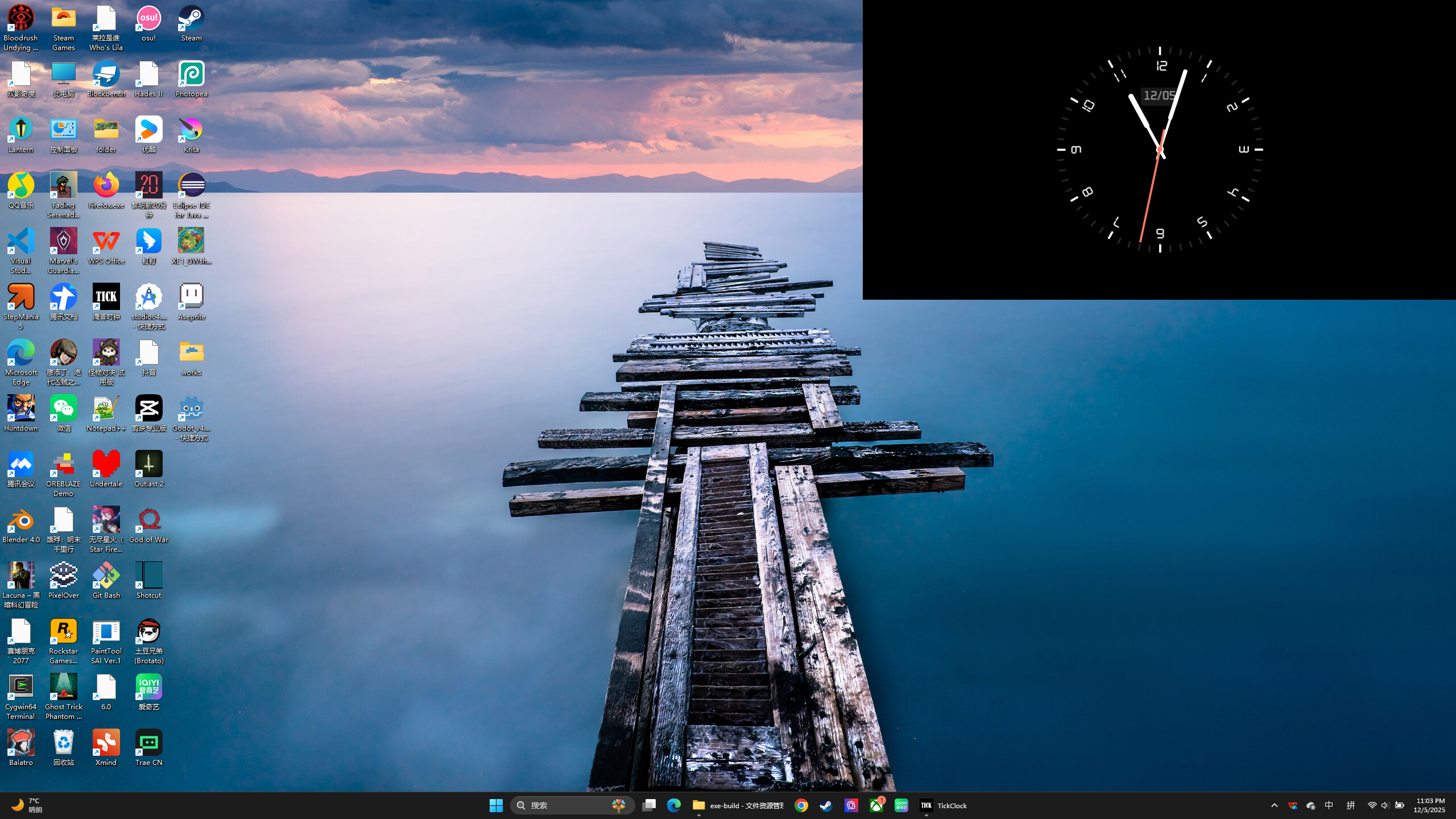1456x819 pixels.
Task: Expand hidden system tray icons
Action: (x=1275, y=805)
